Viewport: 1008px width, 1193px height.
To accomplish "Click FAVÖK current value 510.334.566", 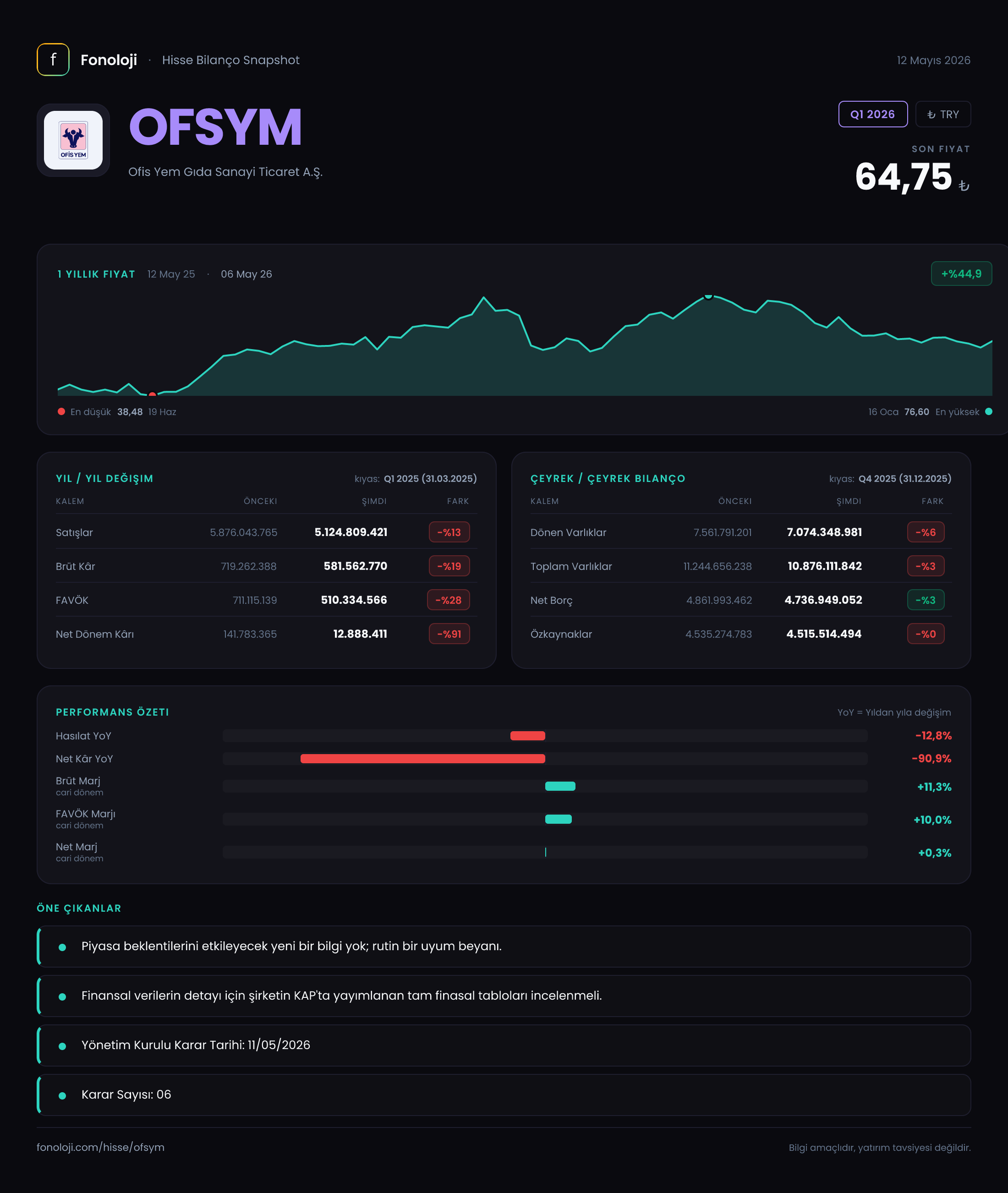I will click(354, 600).
